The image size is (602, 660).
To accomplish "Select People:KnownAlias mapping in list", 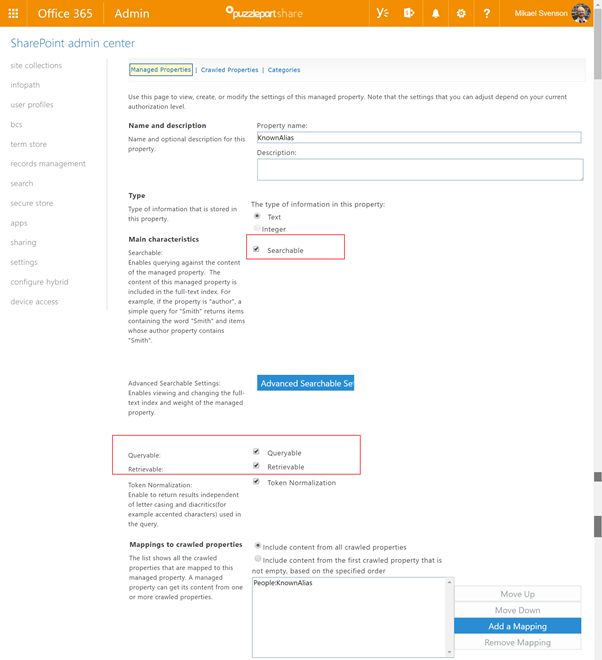I will click(283, 583).
